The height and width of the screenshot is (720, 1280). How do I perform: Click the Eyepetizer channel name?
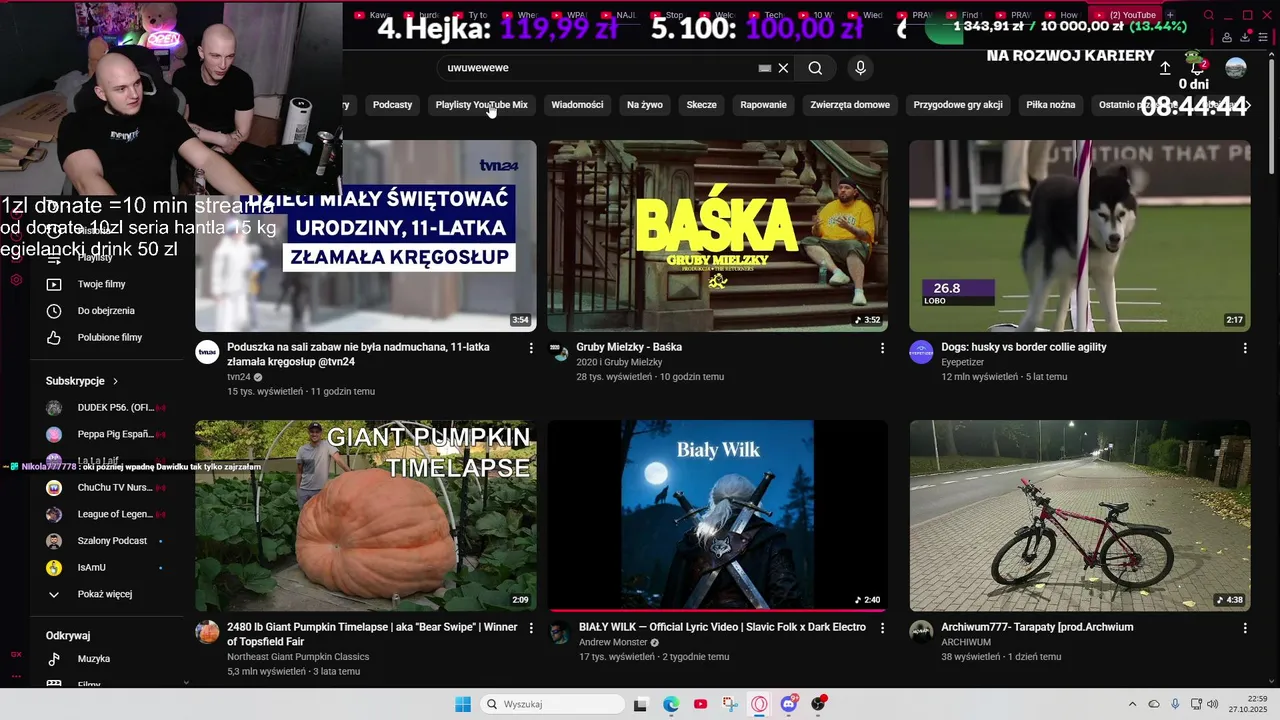[x=963, y=362]
